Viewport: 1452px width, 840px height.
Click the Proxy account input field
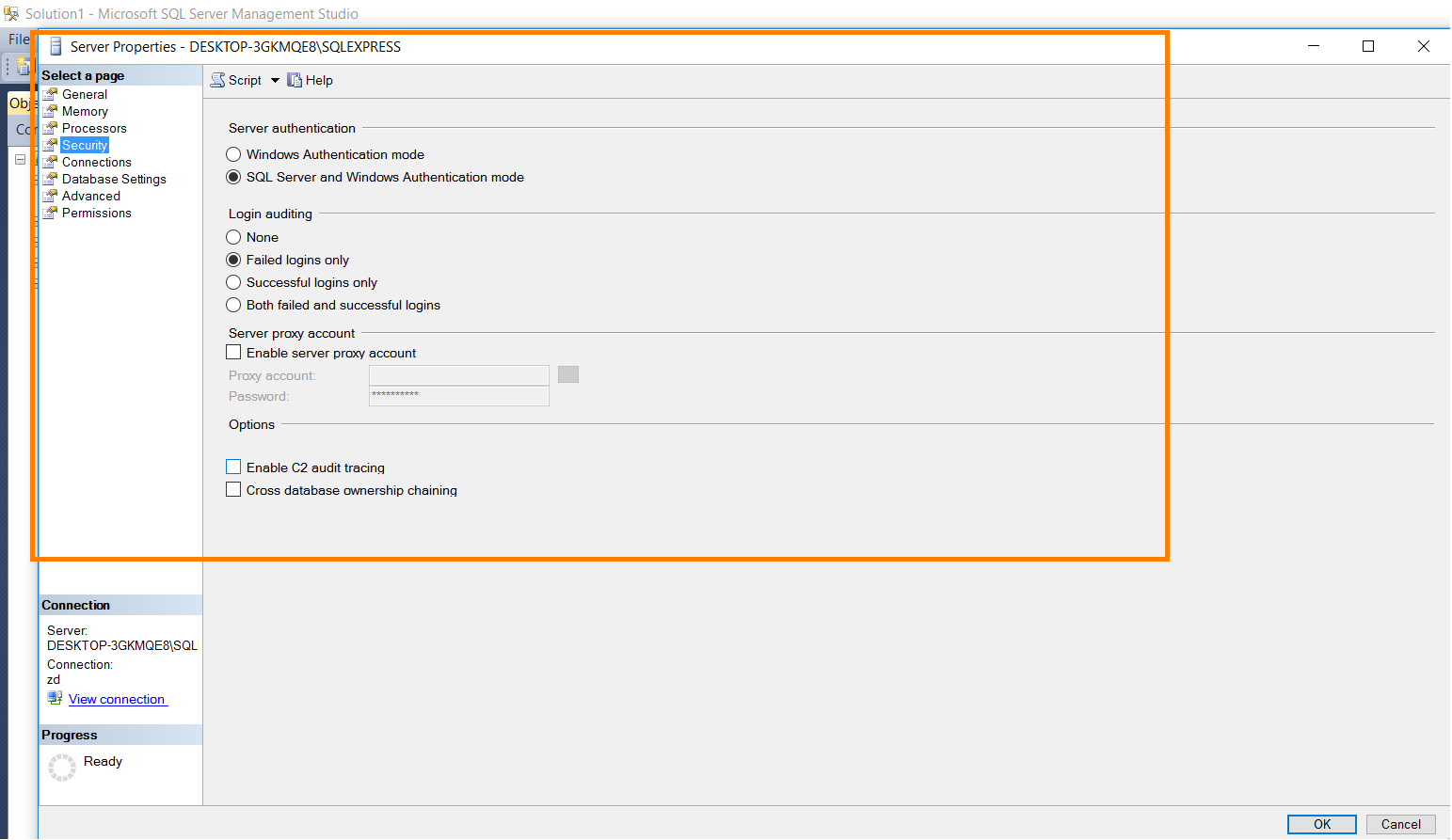458,375
